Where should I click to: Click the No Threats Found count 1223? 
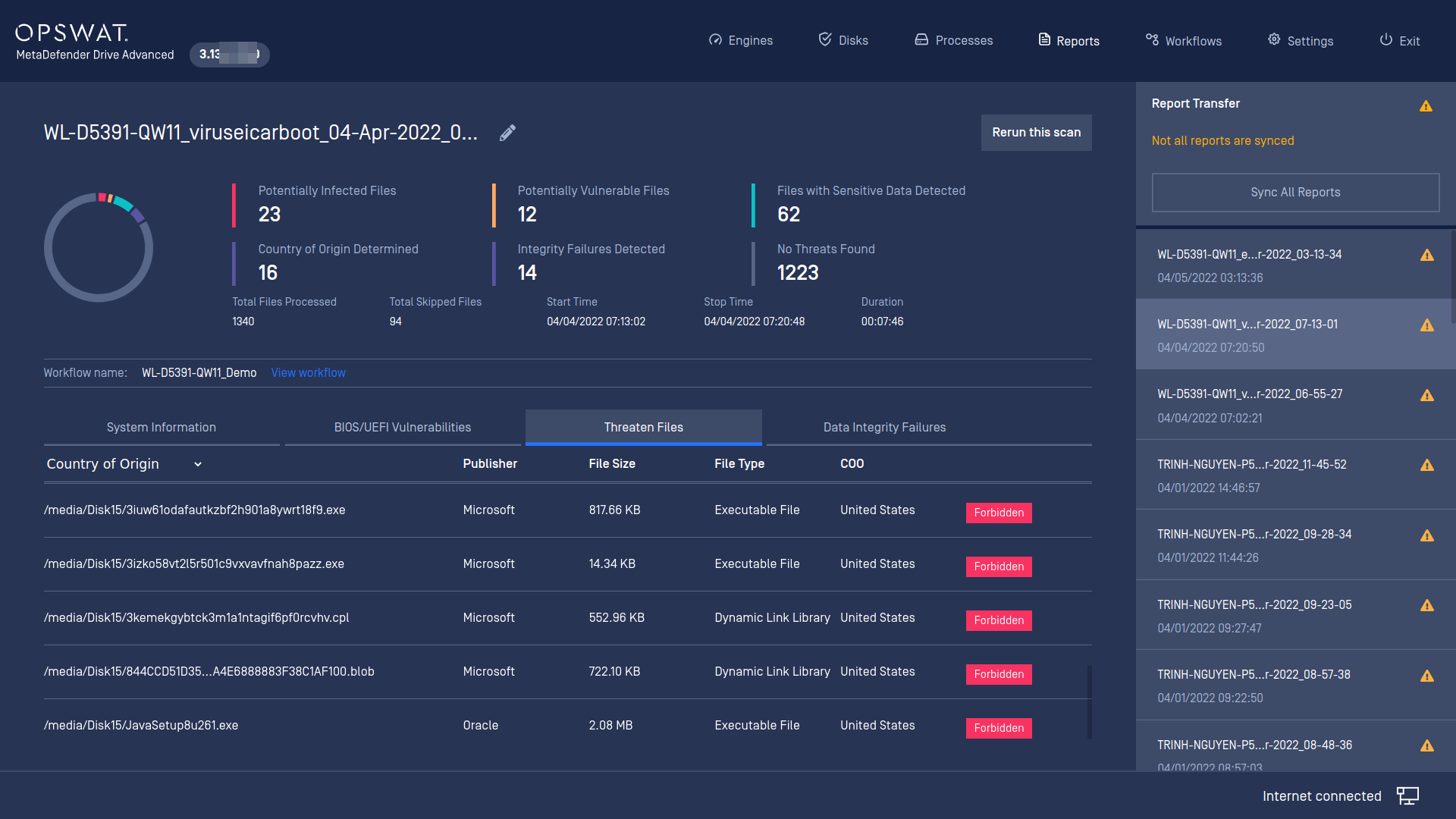click(x=798, y=273)
